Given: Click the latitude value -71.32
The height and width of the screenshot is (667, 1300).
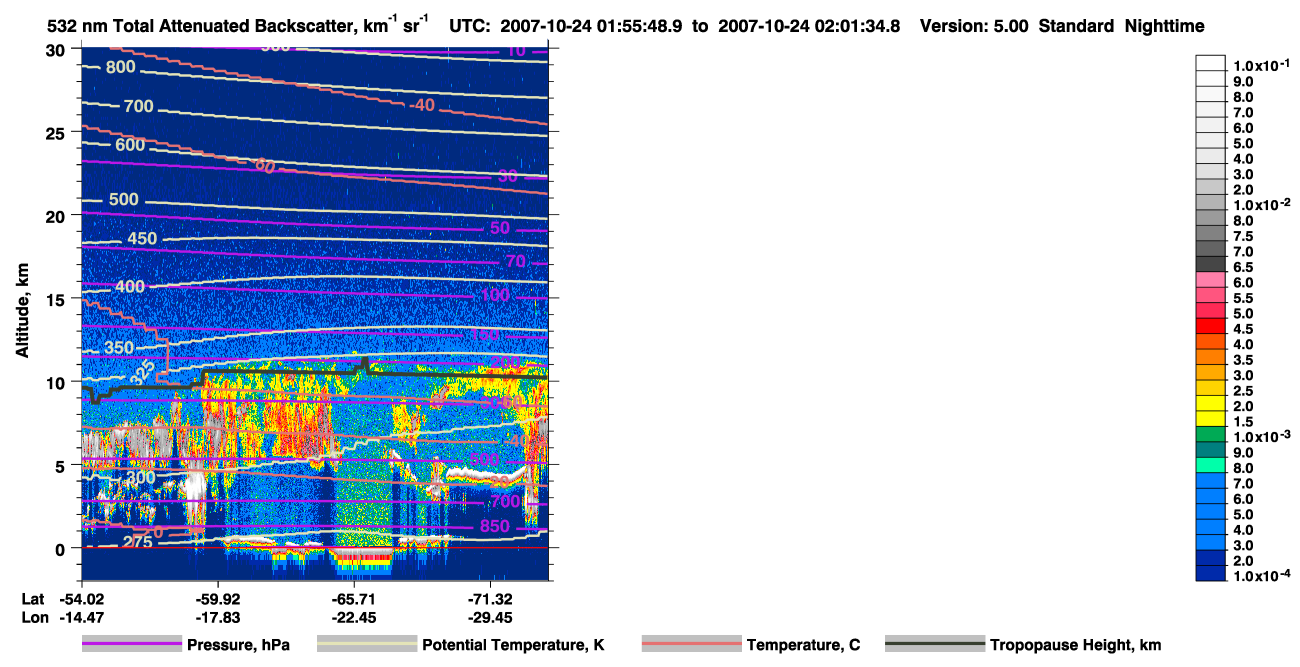Looking at the screenshot, I should coord(492,598).
